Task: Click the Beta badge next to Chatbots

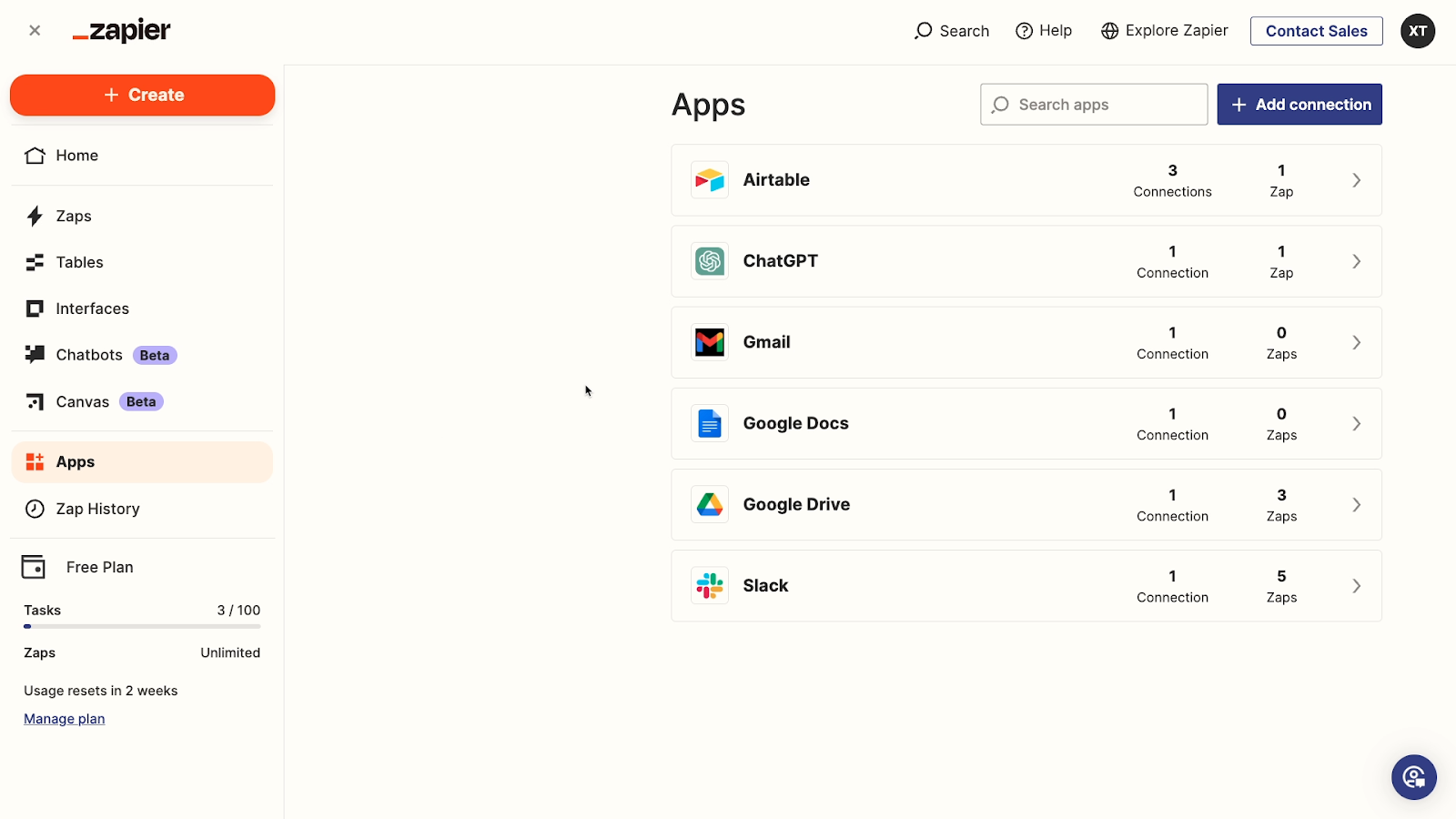Action: click(155, 356)
